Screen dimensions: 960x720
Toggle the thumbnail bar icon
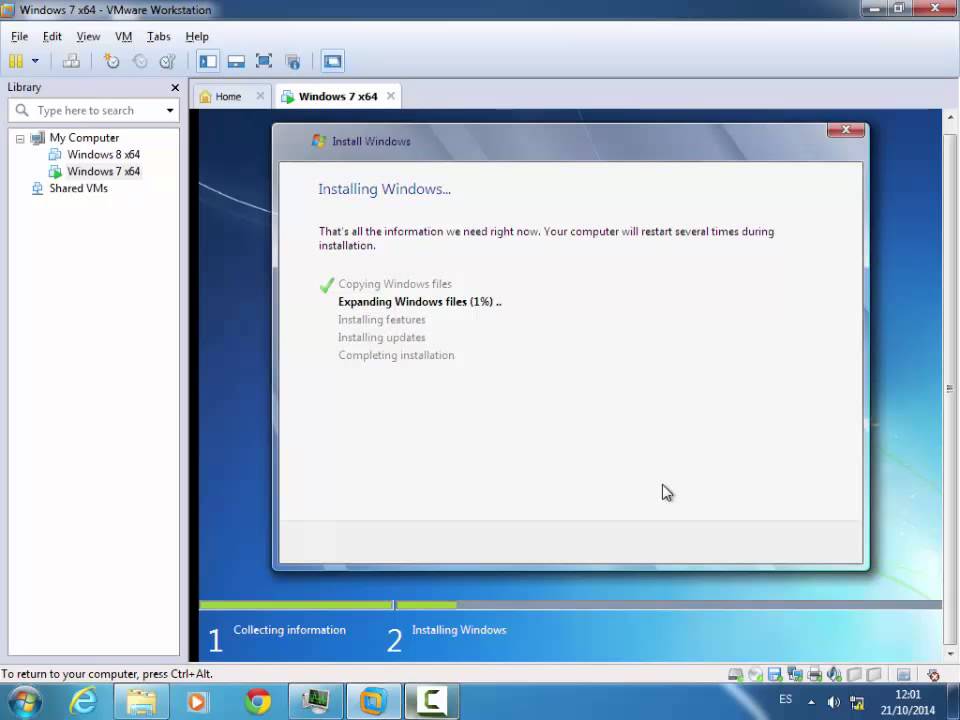pos(236,61)
